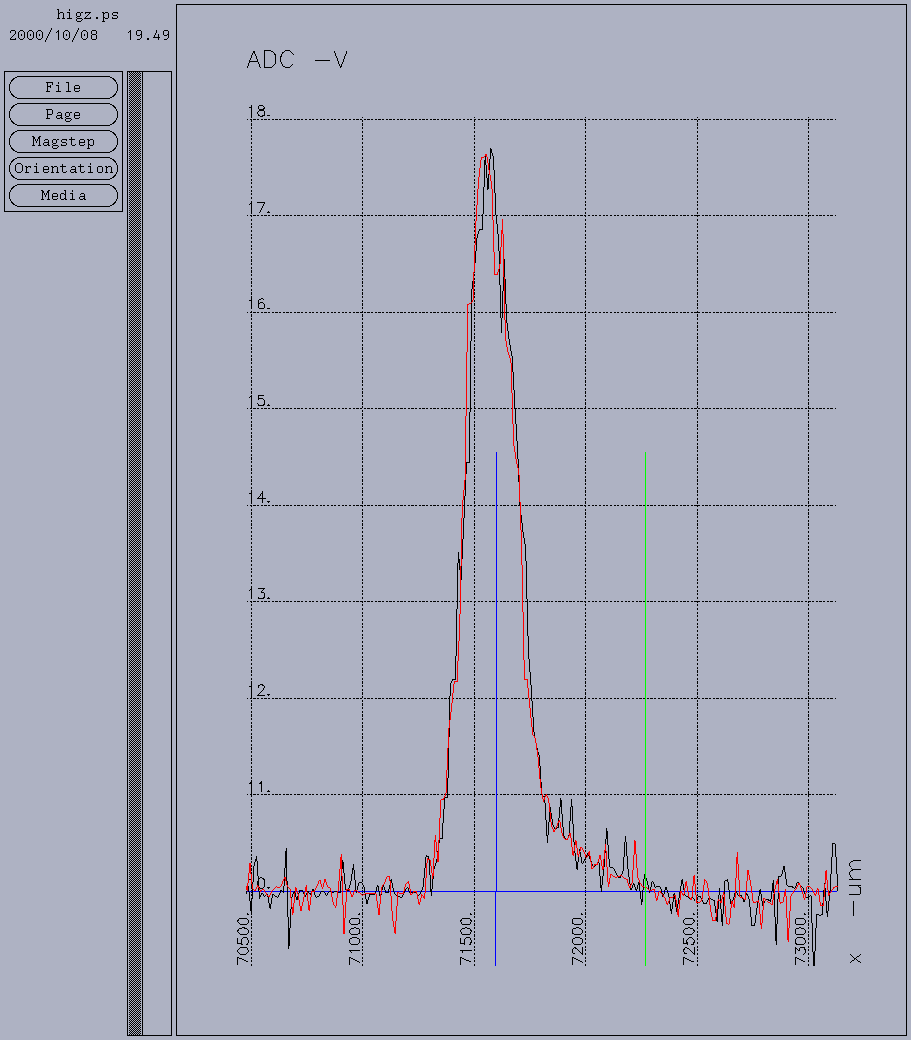The height and width of the screenshot is (1040, 911).
Task: Open the Page menu button
Action: tap(64, 114)
